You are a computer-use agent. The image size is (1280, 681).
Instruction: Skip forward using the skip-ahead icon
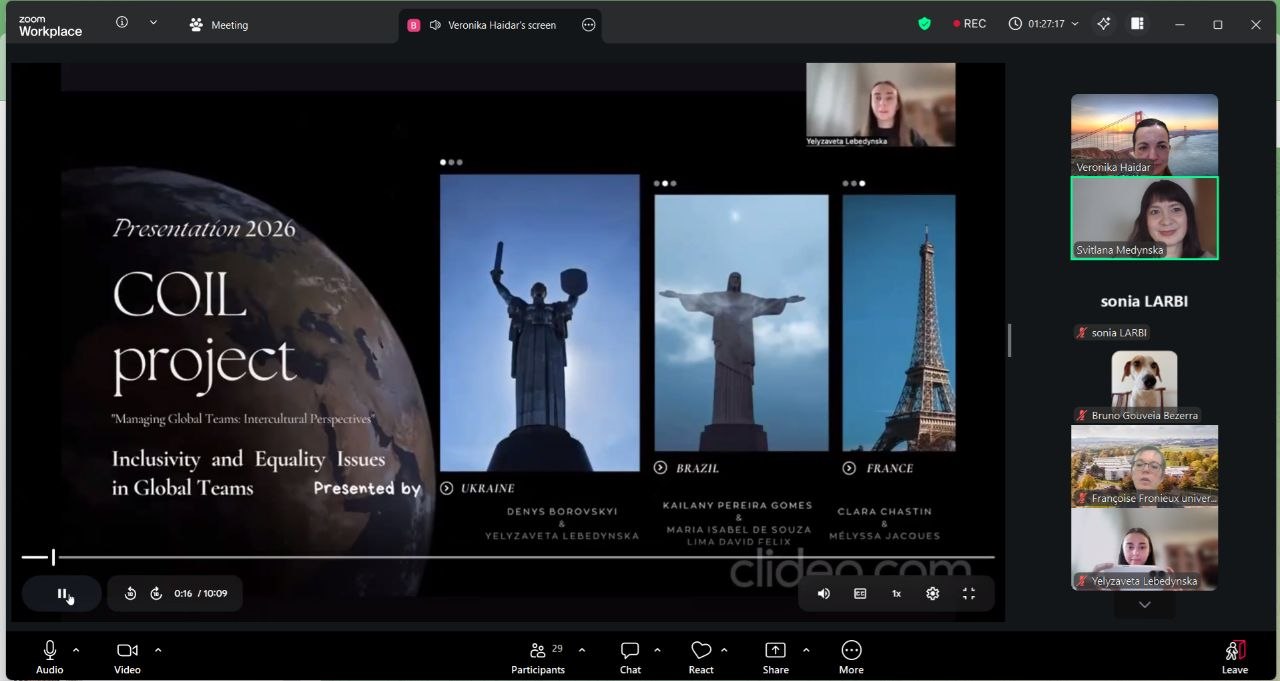tap(156, 594)
